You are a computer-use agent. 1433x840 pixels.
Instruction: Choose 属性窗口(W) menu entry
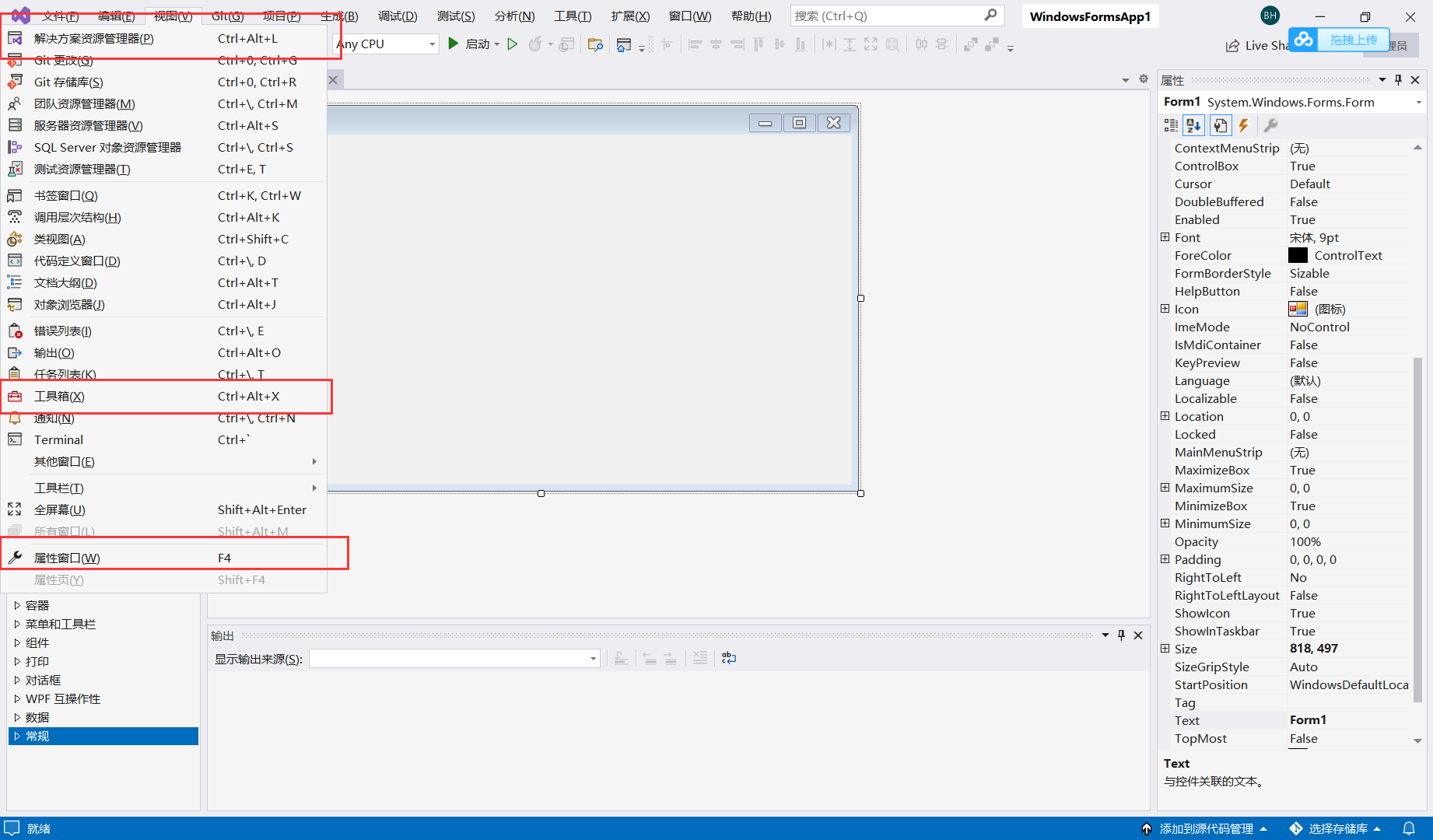click(x=163, y=558)
